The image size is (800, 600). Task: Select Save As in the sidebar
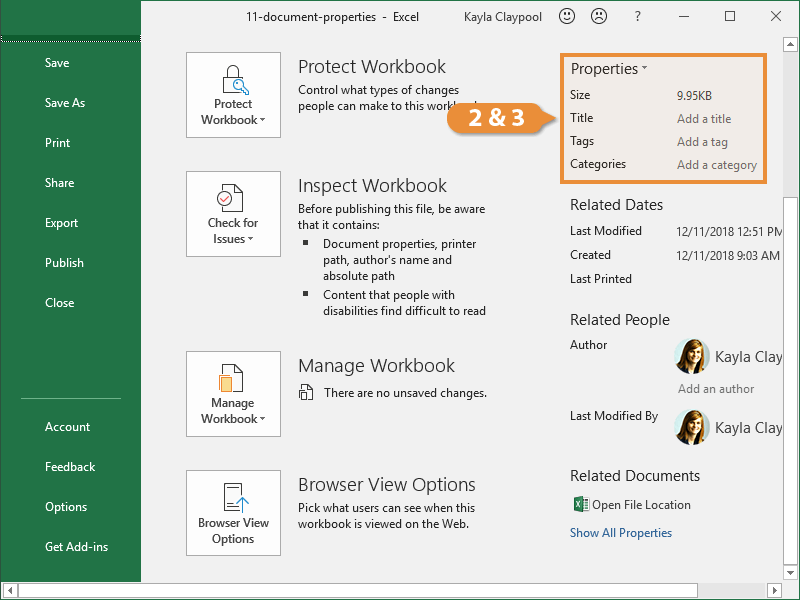tap(65, 103)
